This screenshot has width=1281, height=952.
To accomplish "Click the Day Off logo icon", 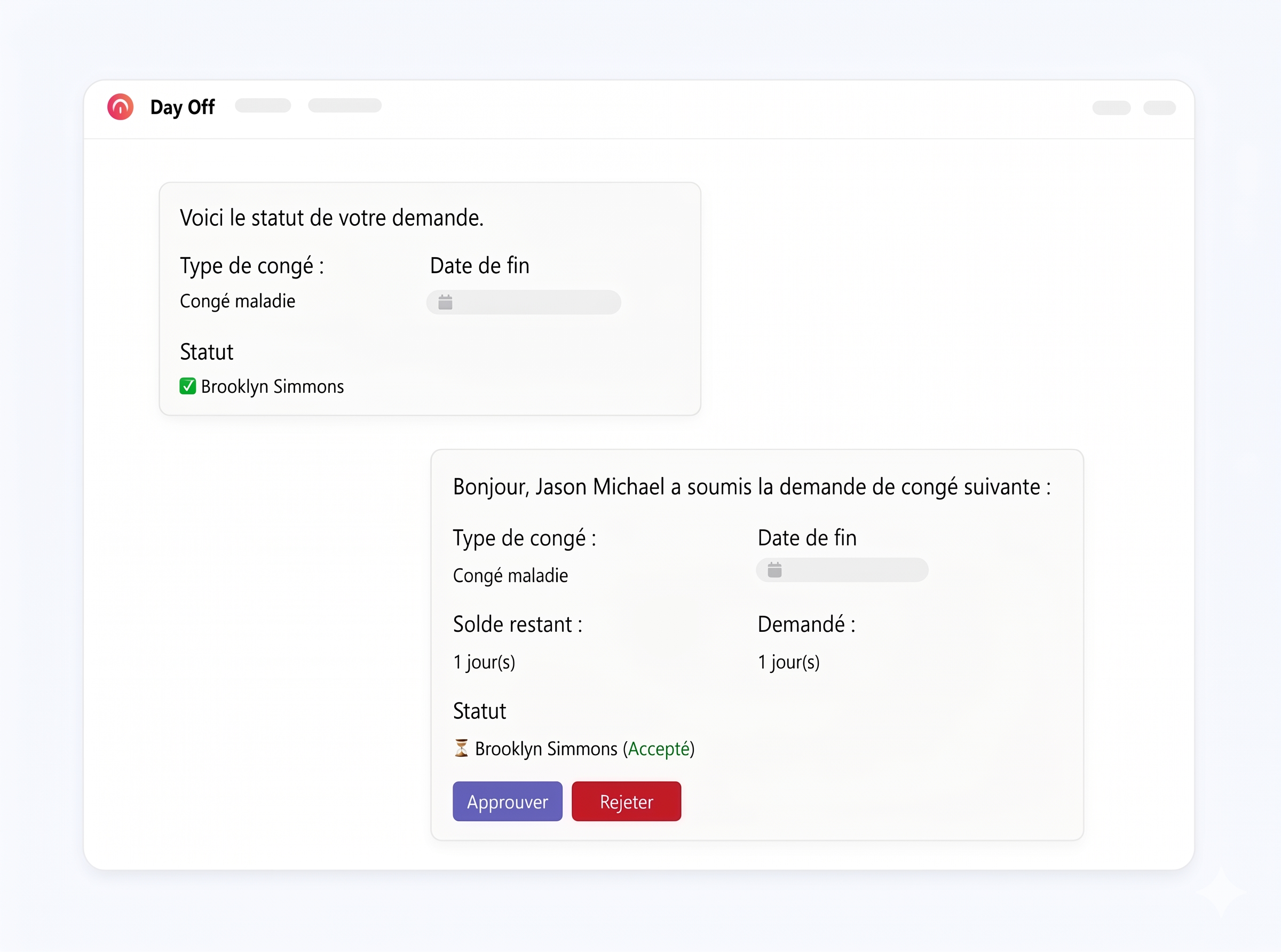I will (x=121, y=107).
